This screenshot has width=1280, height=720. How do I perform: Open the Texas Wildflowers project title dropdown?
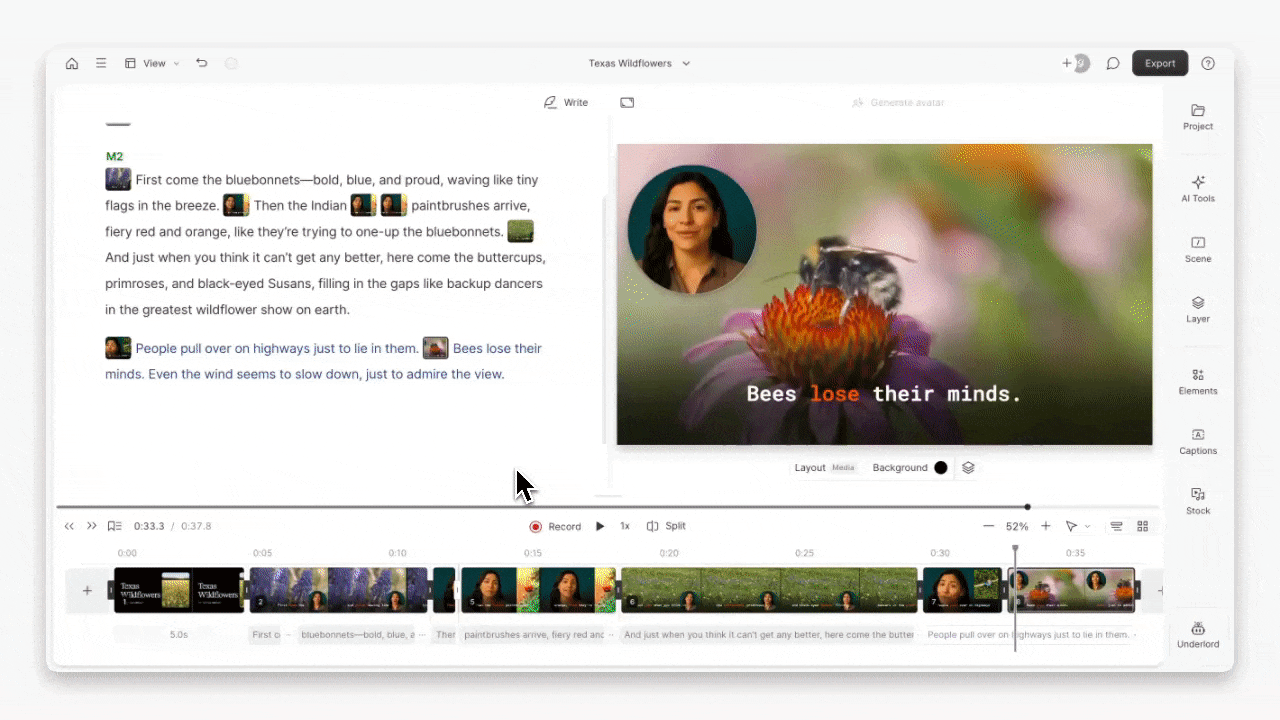point(640,63)
